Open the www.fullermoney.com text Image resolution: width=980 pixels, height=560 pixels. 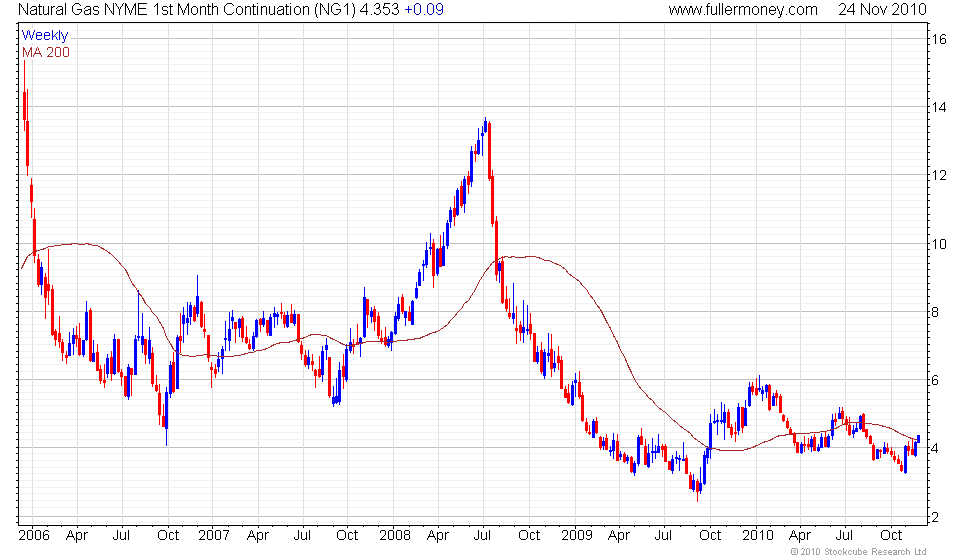coord(742,10)
